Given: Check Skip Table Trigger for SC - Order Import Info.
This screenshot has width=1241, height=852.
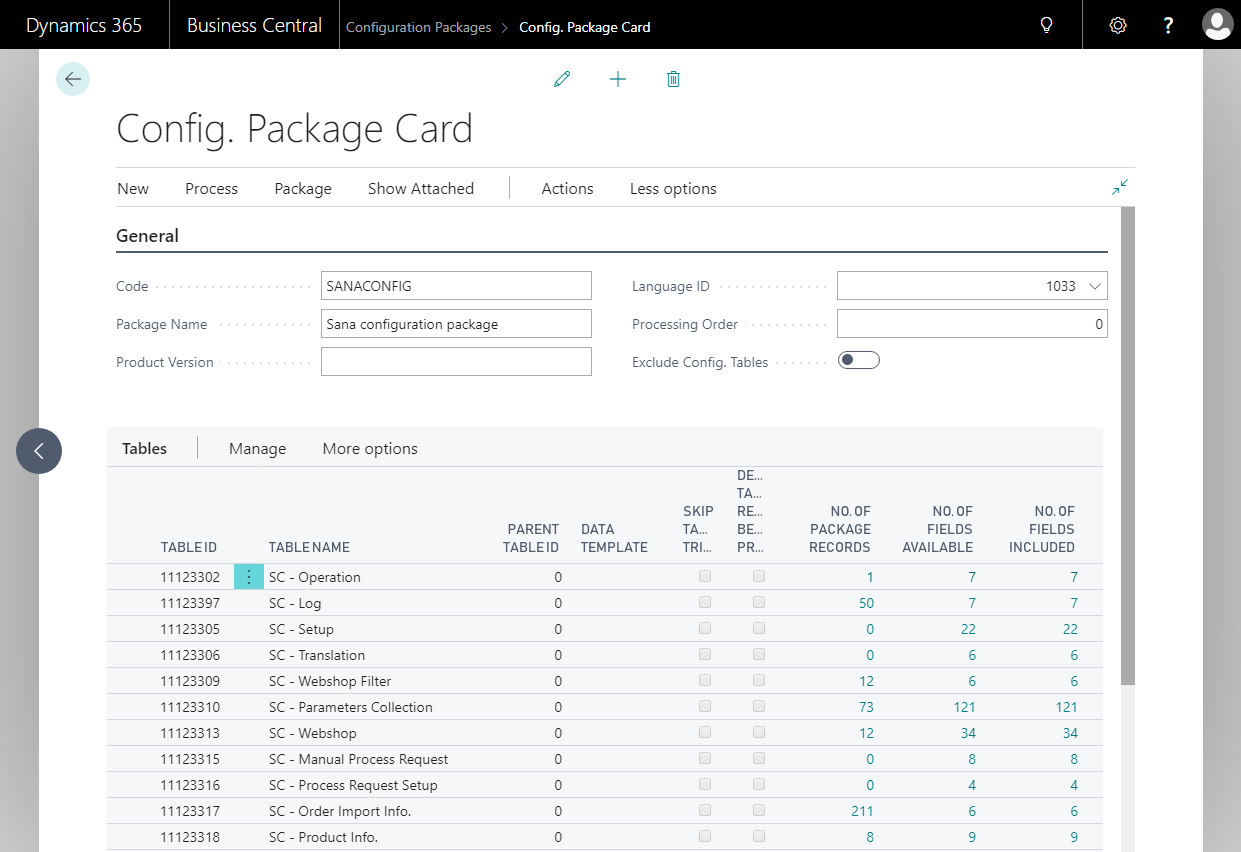Looking at the screenshot, I should tap(705, 810).
